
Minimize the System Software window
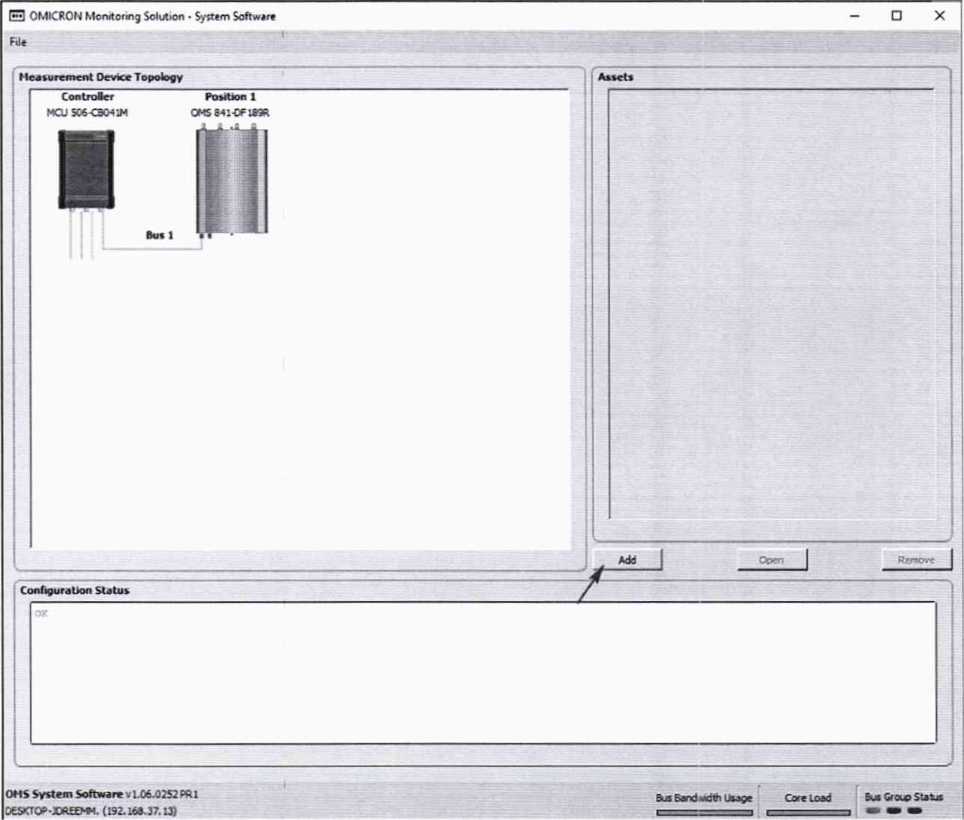[854, 16]
